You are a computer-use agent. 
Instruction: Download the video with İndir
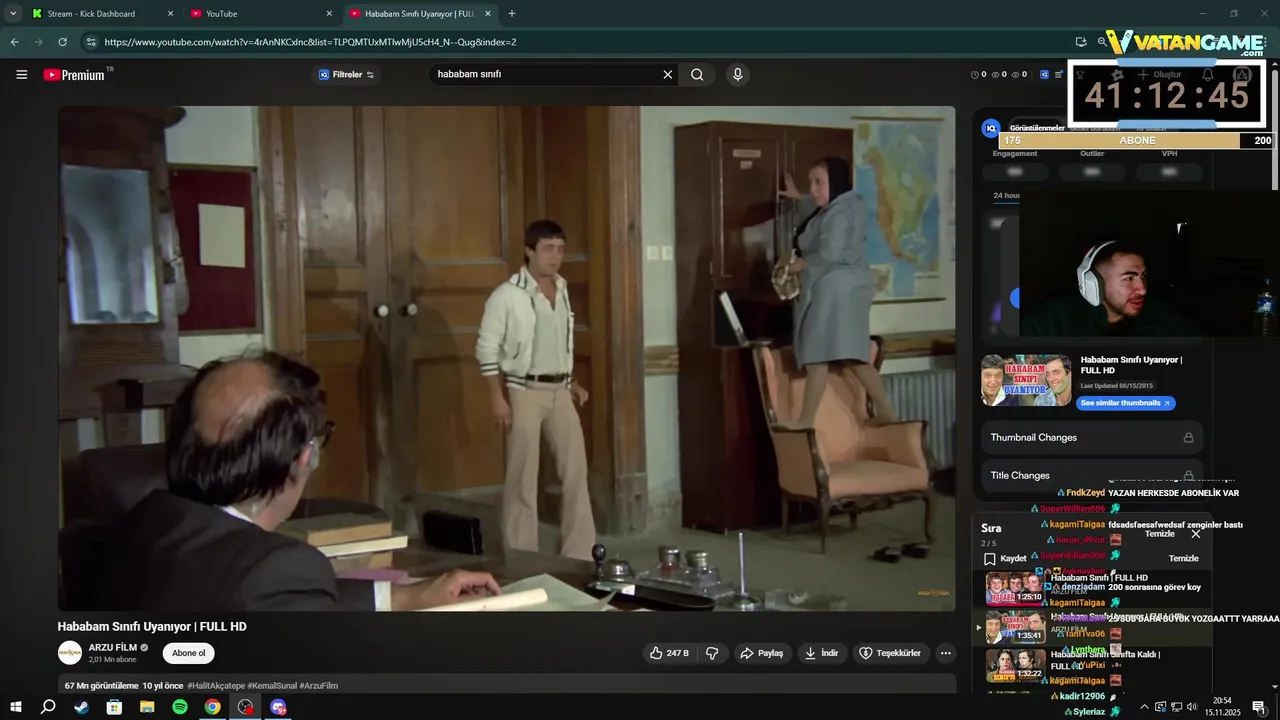822,653
